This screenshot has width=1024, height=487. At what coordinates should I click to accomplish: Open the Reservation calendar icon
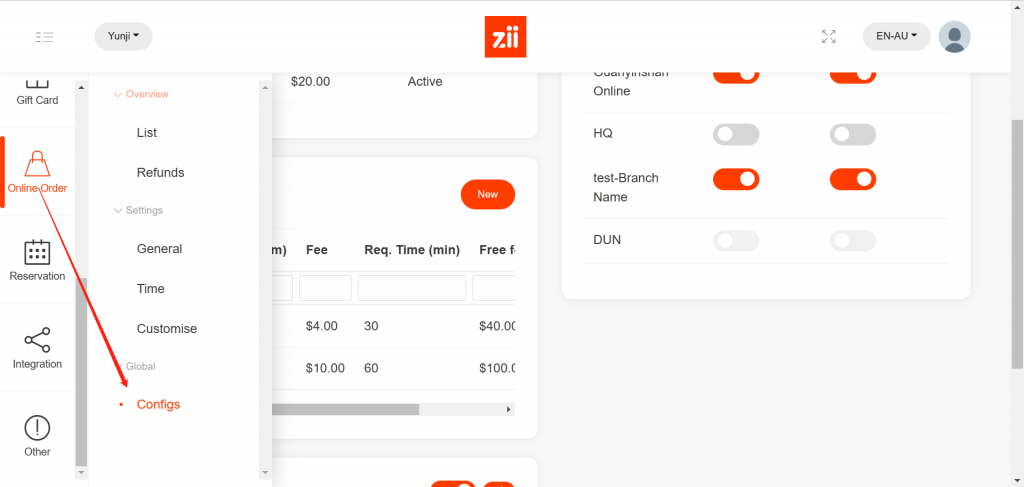coord(37,252)
